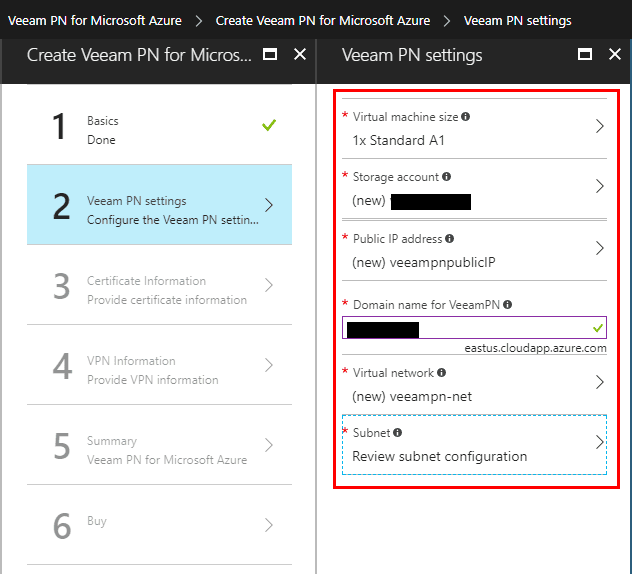632x574 pixels.
Task: Open Virtual machine size selector chevron
Action: point(600,126)
